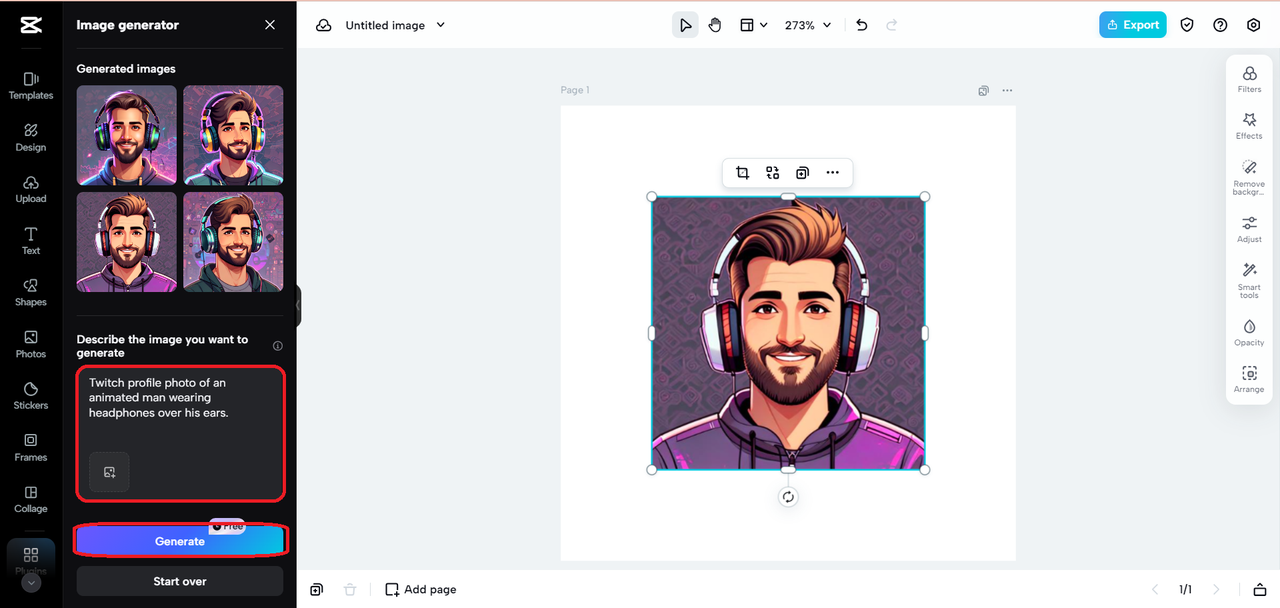Image resolution: width=1280 pixels, height=608 pixels.
Task: Open Effects in right panel
Action: click(1249, 126)
